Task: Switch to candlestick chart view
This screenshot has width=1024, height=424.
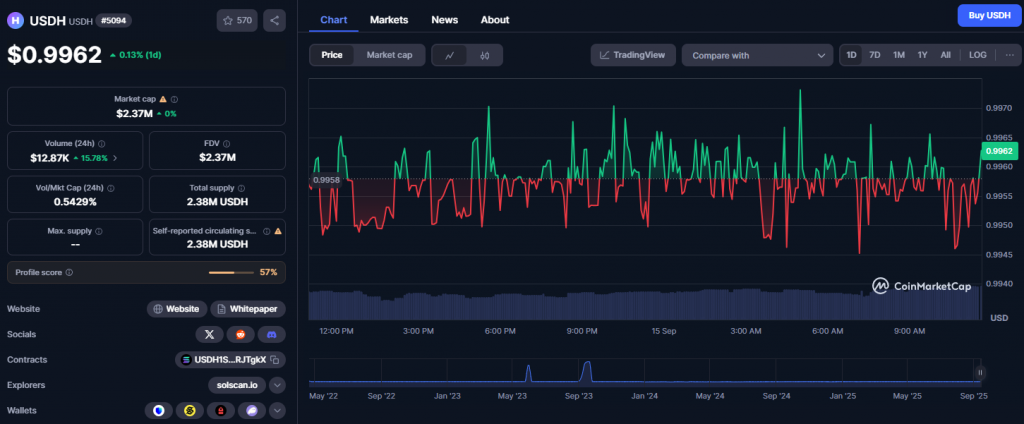Action: [x=485, y=56]
